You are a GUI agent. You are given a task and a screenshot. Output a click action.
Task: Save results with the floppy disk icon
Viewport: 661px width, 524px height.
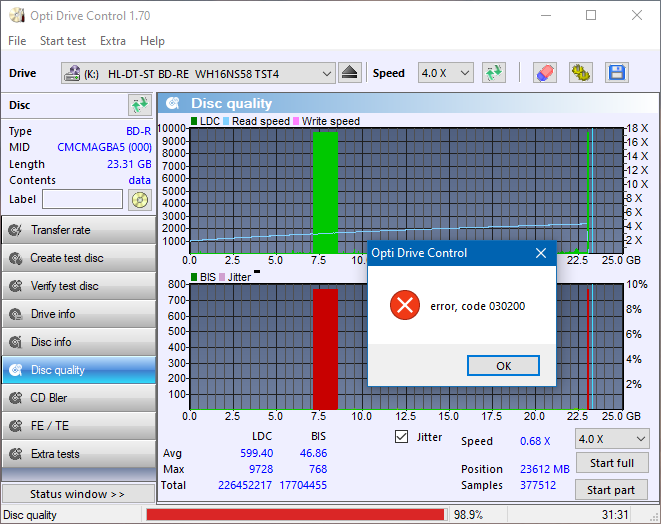tap(617, 73)
